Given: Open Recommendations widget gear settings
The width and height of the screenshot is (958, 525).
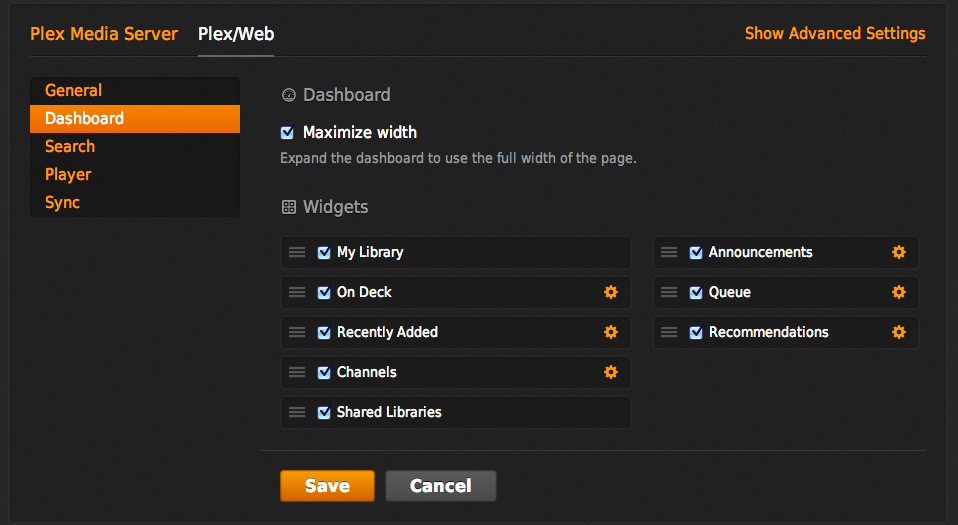Looking at the screenshot, I should pyautogui.click(x=899, y=332).
